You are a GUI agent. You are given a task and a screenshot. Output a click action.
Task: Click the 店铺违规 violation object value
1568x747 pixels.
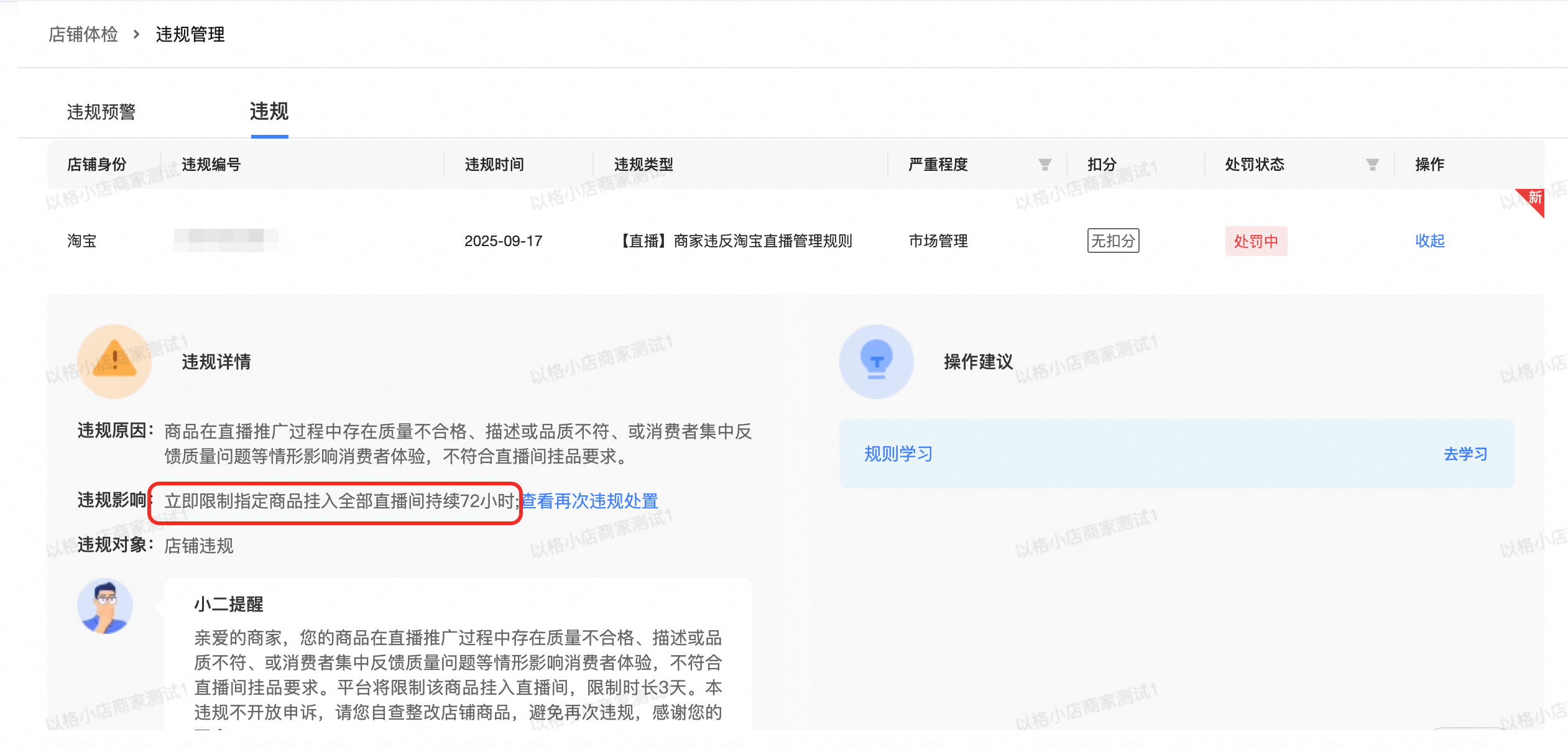pyautogui.click(x=199, y=546)
